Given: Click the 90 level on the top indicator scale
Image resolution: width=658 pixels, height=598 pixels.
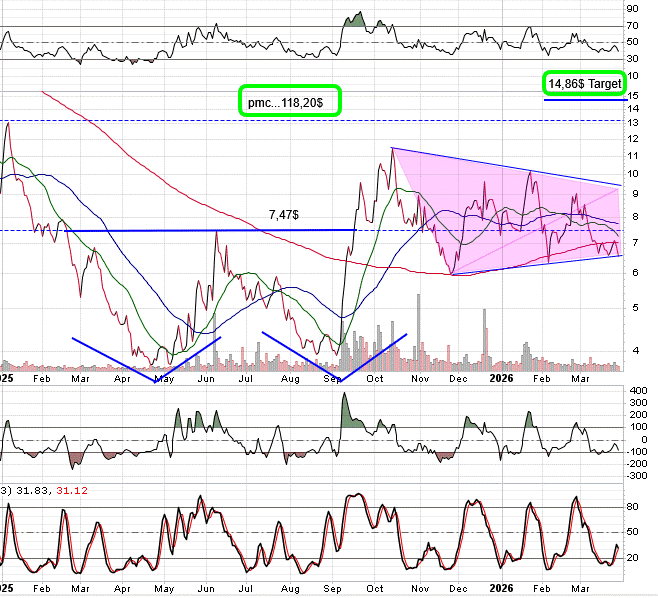Looking at the screenshot, I should [x=632, y=10].
